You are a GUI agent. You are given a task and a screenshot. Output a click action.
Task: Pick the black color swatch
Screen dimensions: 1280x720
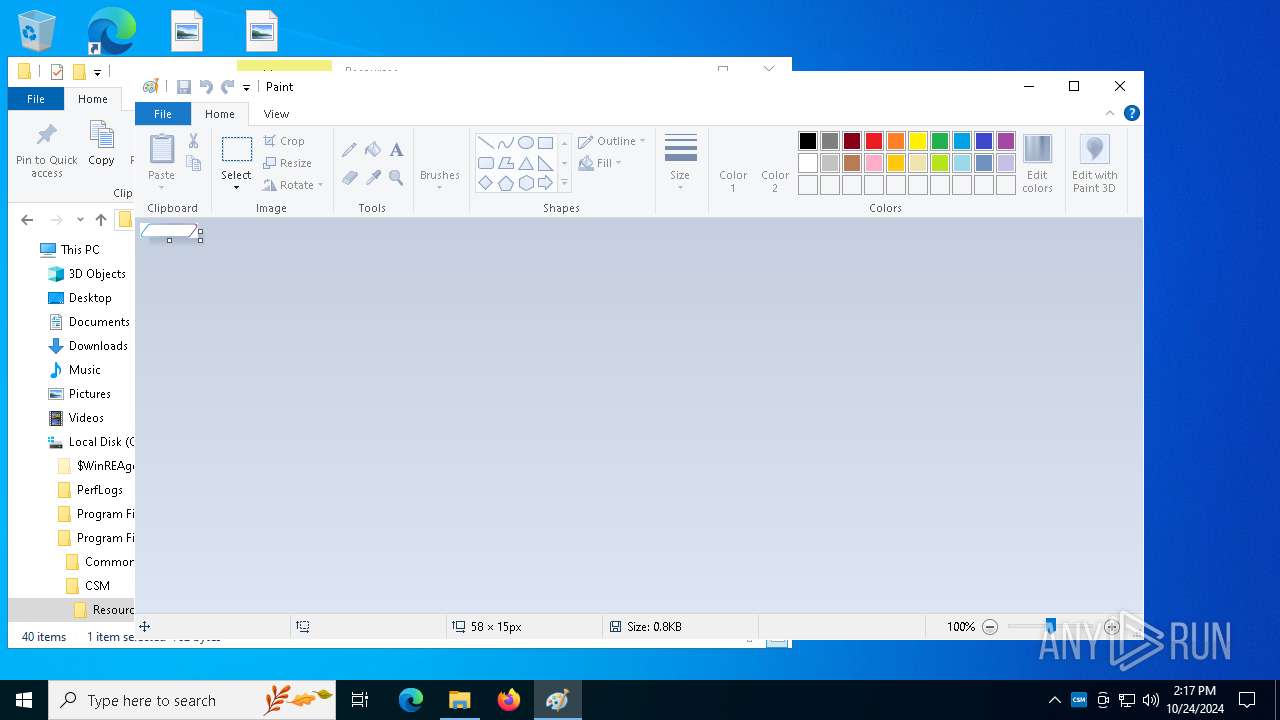[x=808, y=141]
